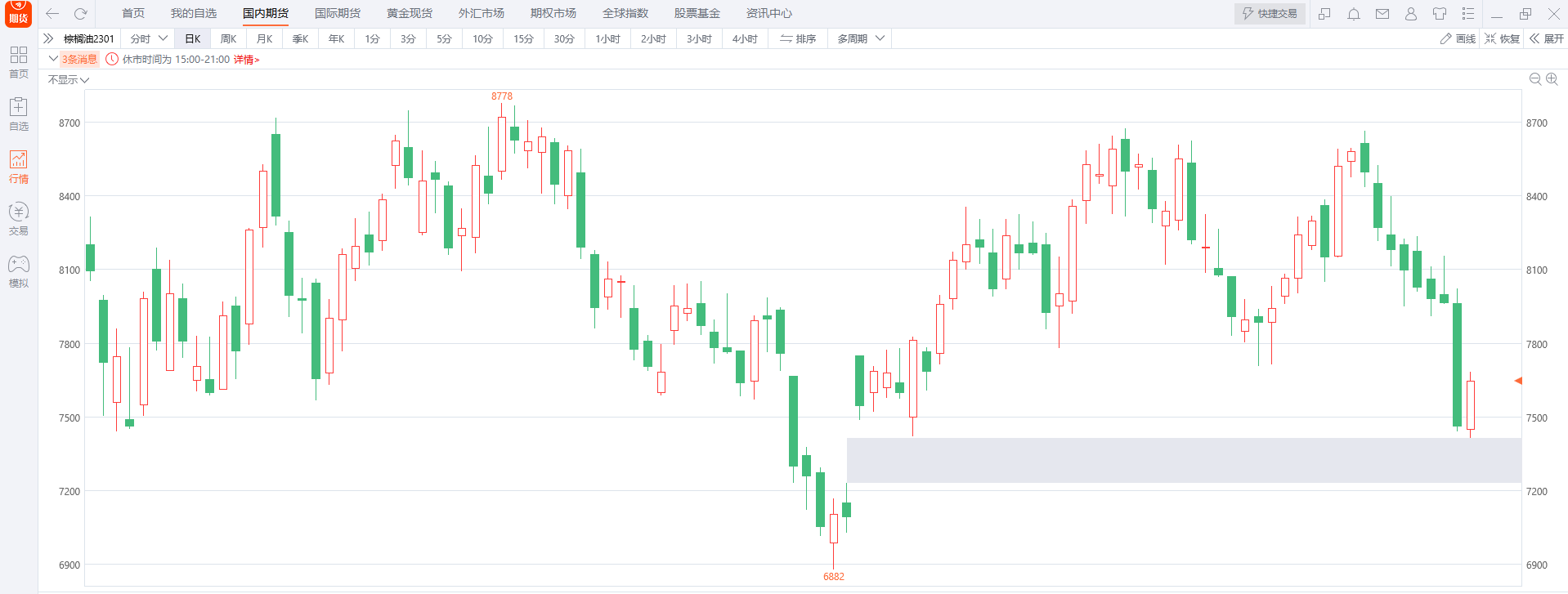Open 交易 trade in left sidebar

point(18,219)
